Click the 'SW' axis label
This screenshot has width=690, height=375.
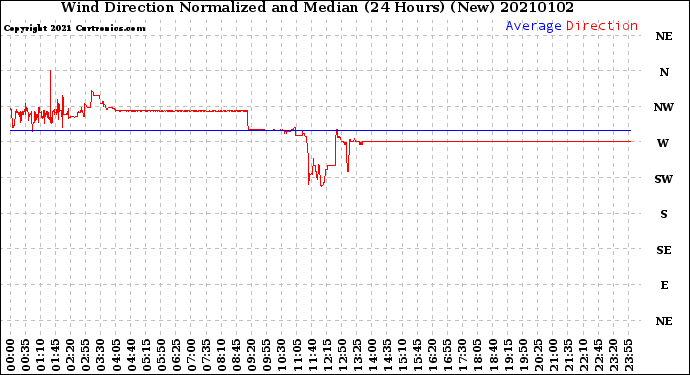click(x=664, y=179)
